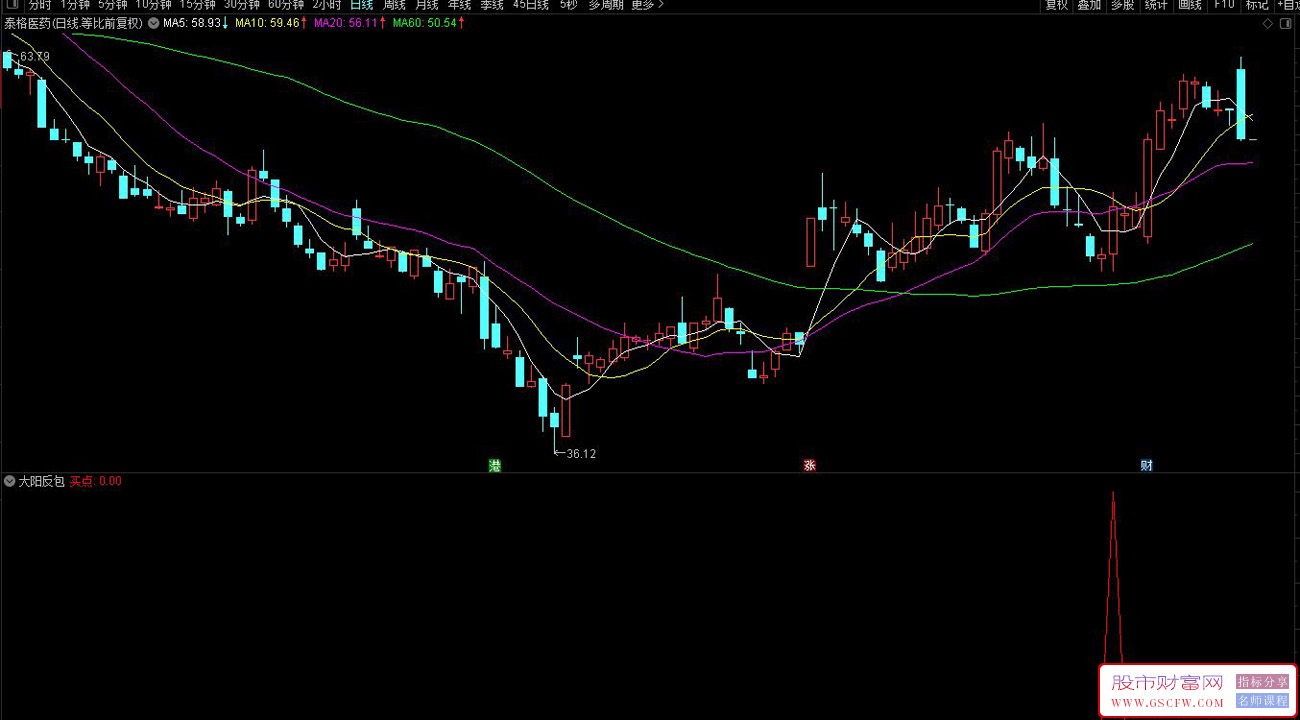Switch to the 分时 intraday chart tab
Viewport: 1300px width, 720px height.
click(40, 5)
